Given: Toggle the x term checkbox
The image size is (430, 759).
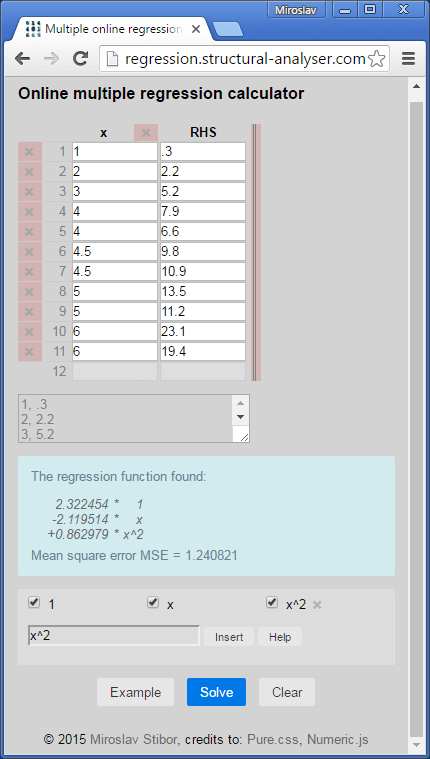Looking at the screenshot, I should coord(153,603).
